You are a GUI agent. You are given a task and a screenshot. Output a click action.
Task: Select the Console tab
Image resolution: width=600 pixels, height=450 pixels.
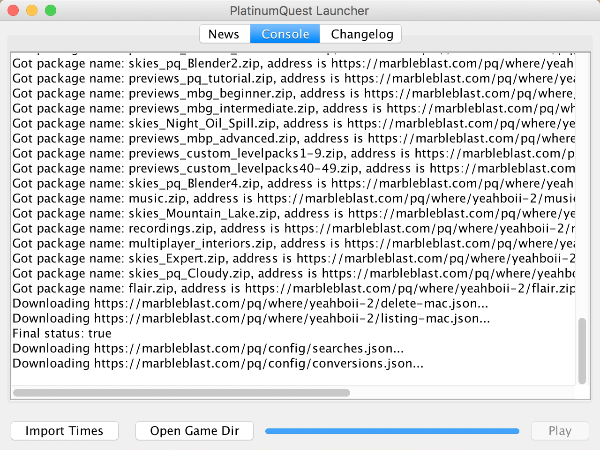(285, 34)
